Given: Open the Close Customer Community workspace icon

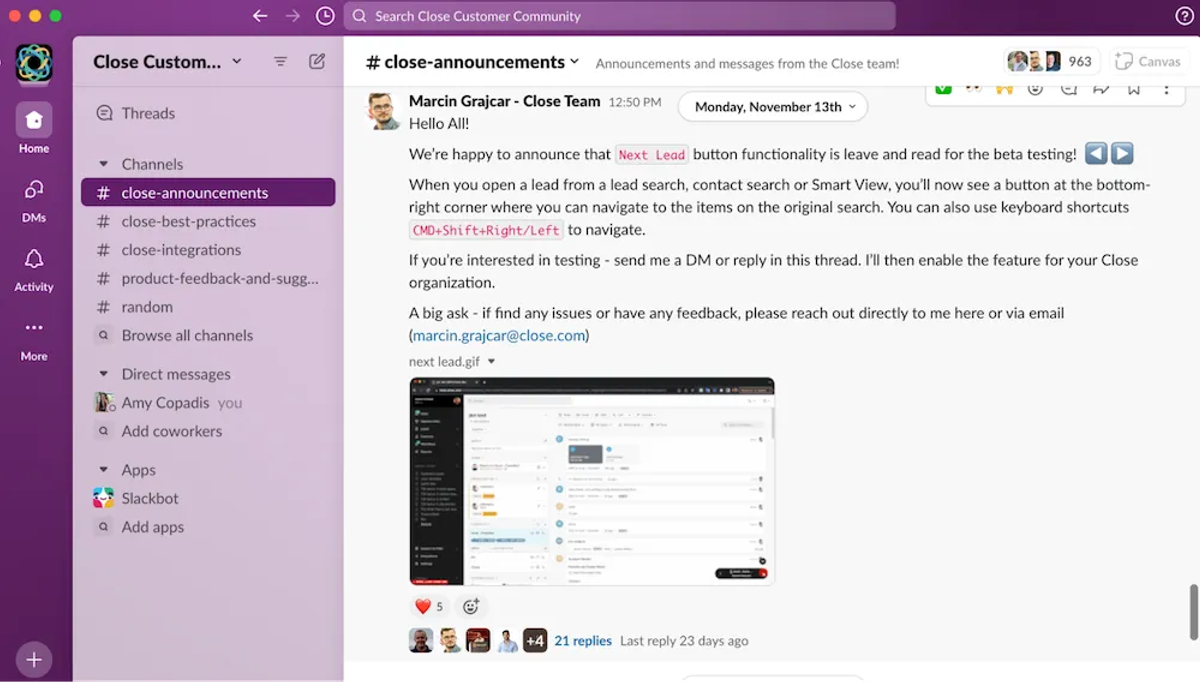Looking at the screenshot, I should [34, 63].
